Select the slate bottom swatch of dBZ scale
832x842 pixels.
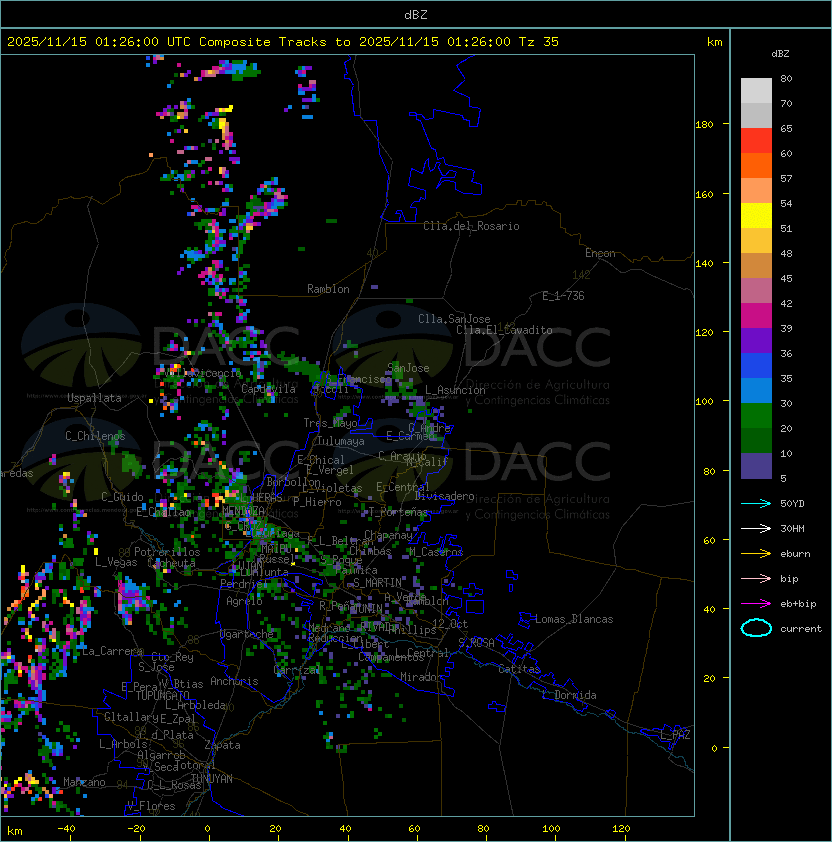(x=756, y=466)
